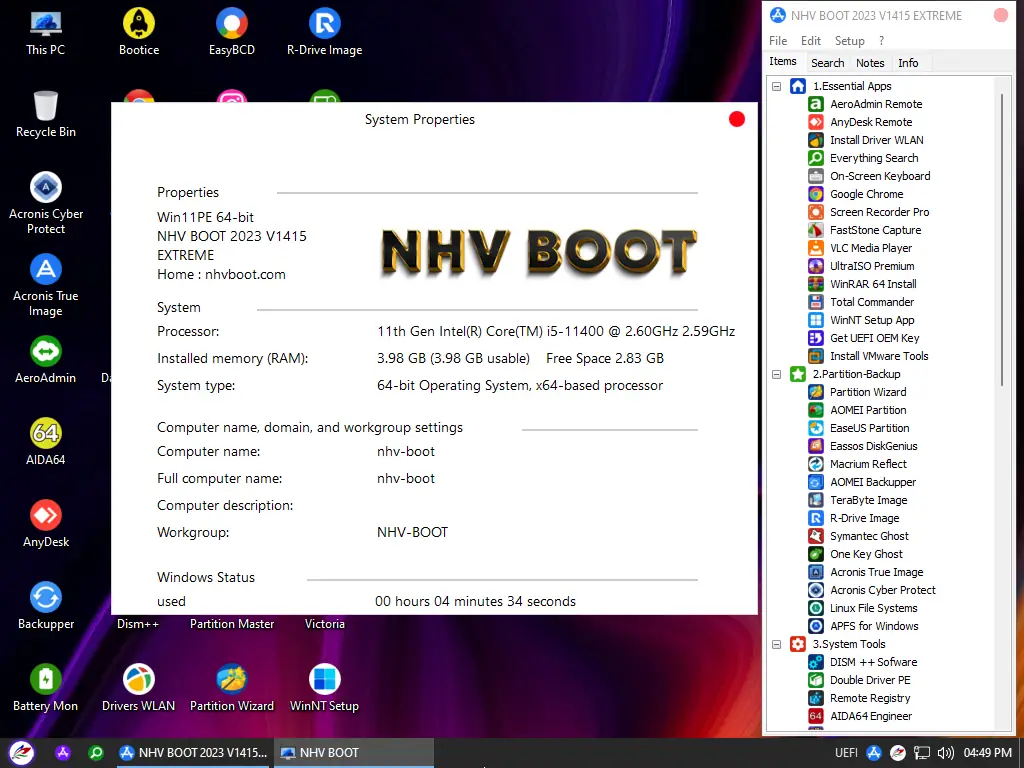1024x768 pixels.
Task: Open Partition Wizard desktop icon
Action: [x=232, y=688]
